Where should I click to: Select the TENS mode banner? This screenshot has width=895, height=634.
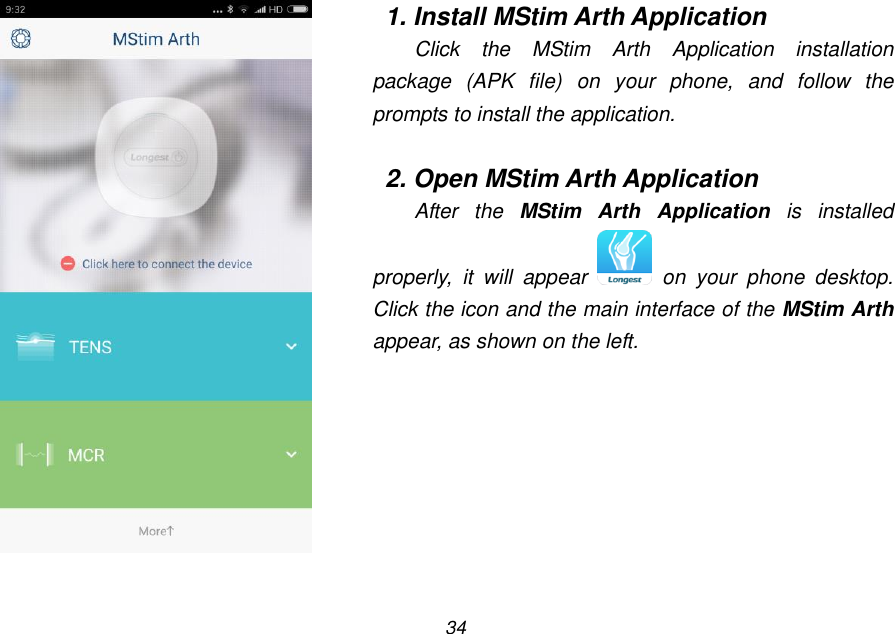[x=156, y=346]
